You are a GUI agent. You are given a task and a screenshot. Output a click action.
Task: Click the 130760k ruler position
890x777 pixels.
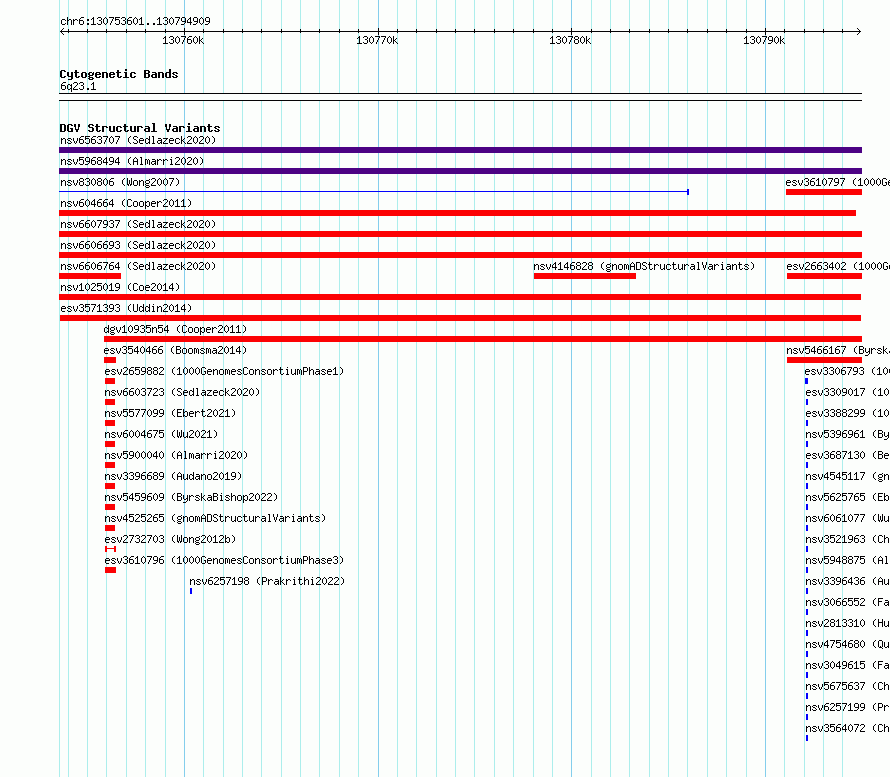click(x=183, y=40)
